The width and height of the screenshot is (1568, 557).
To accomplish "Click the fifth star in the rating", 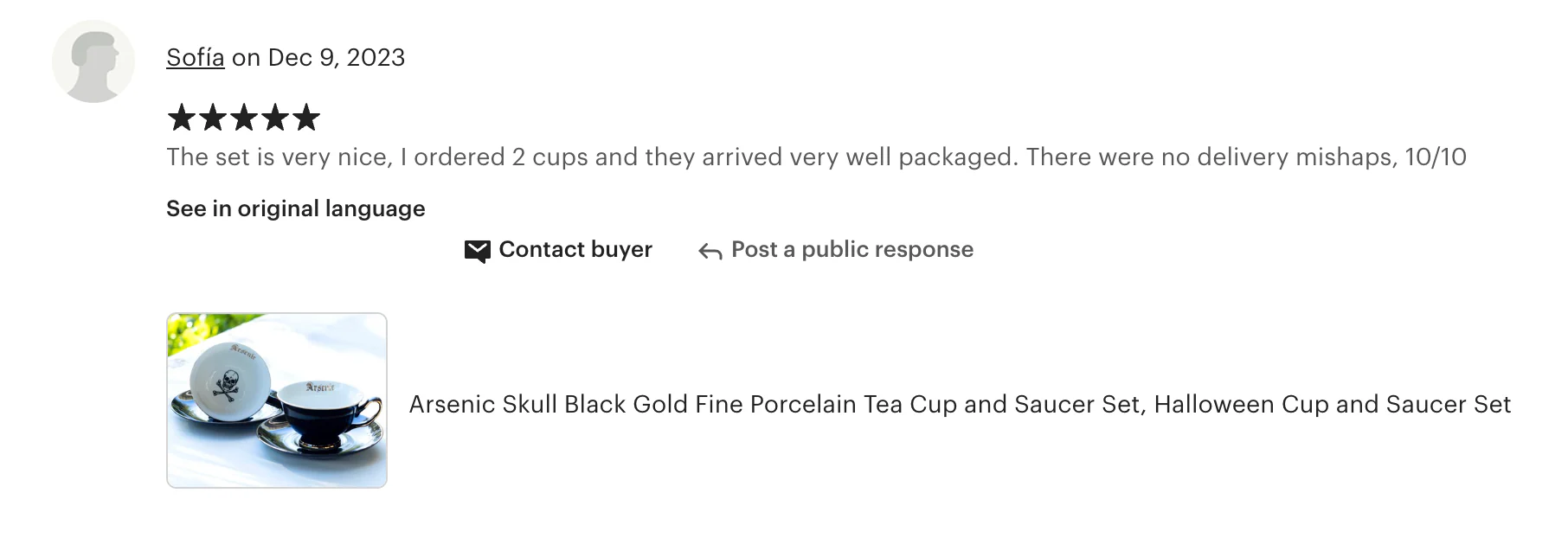I will click(307, 118).
